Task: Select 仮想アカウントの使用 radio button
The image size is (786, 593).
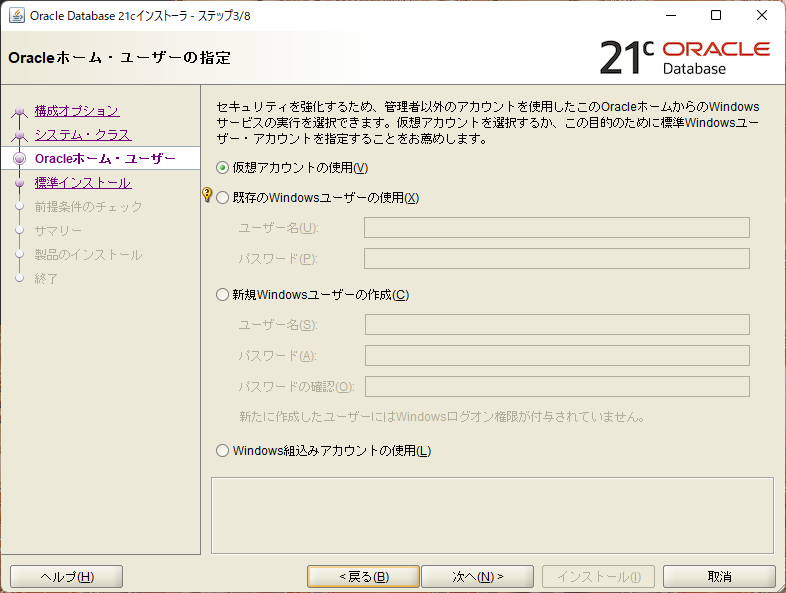Action: click(223, 168)
